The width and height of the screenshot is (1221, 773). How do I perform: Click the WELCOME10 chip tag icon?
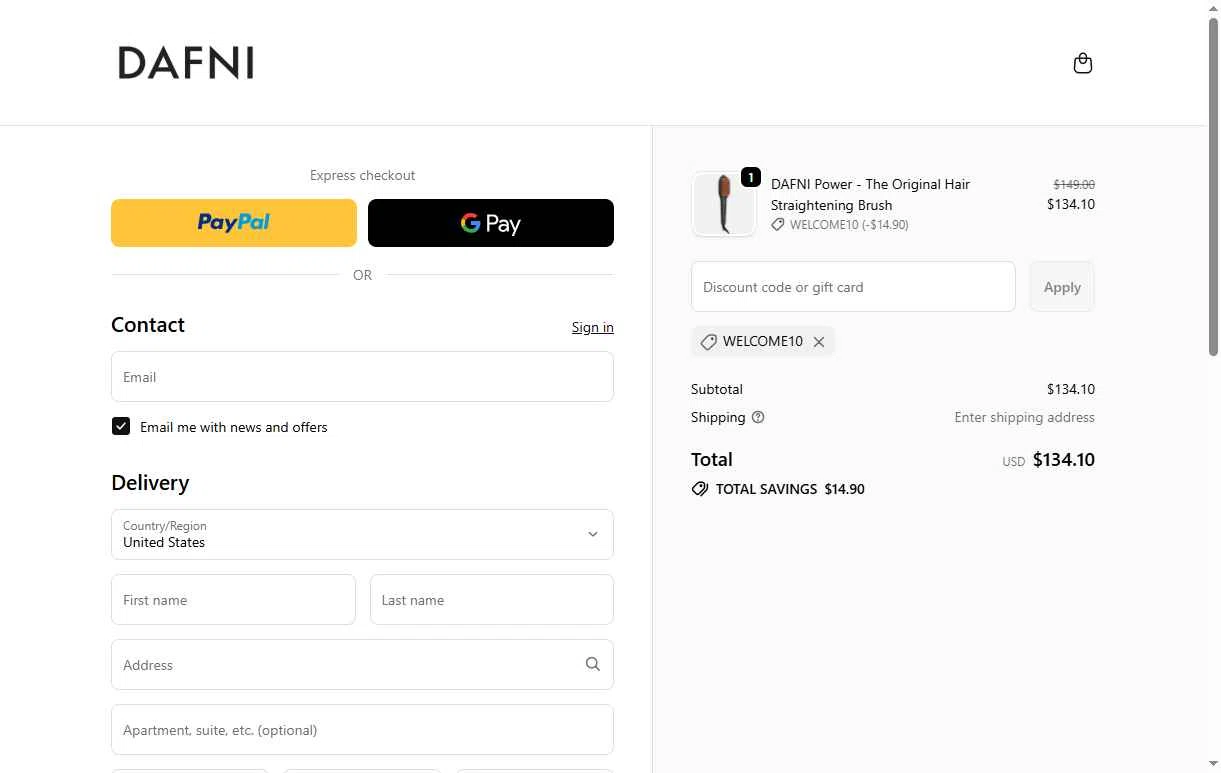point(708,342)
